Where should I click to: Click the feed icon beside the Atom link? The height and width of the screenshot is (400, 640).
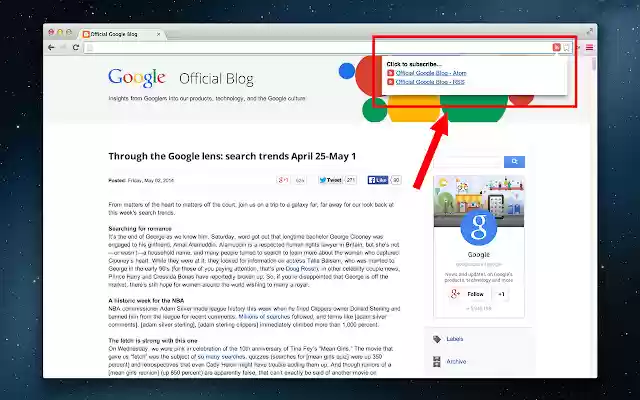[390, 73]
